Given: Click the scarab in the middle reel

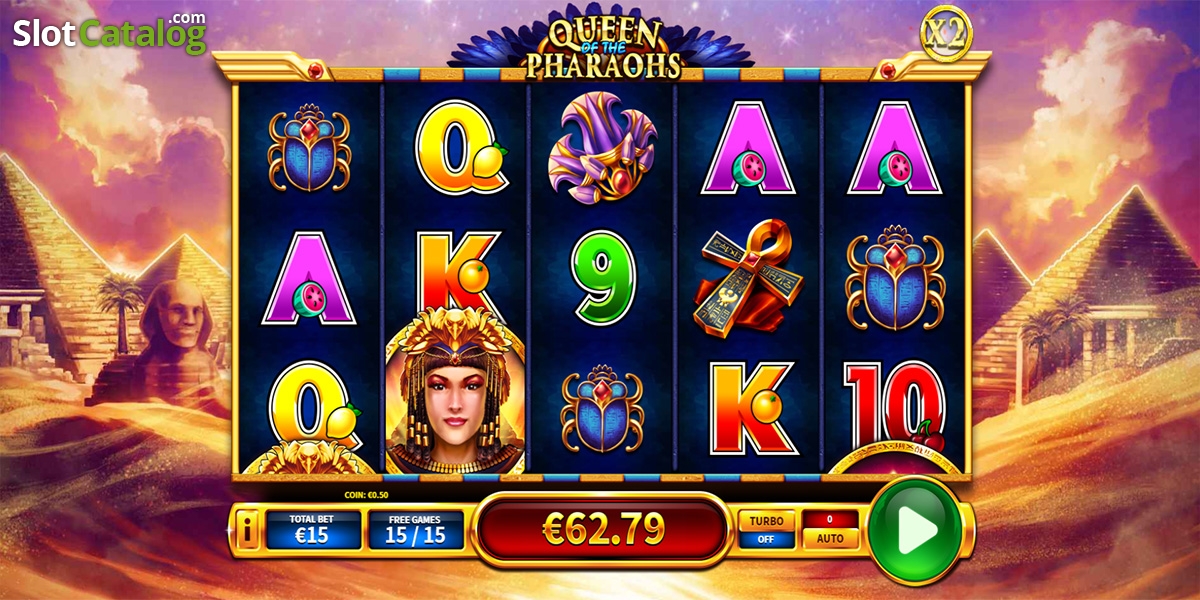Looking at the screenshot, I should 602,408.
